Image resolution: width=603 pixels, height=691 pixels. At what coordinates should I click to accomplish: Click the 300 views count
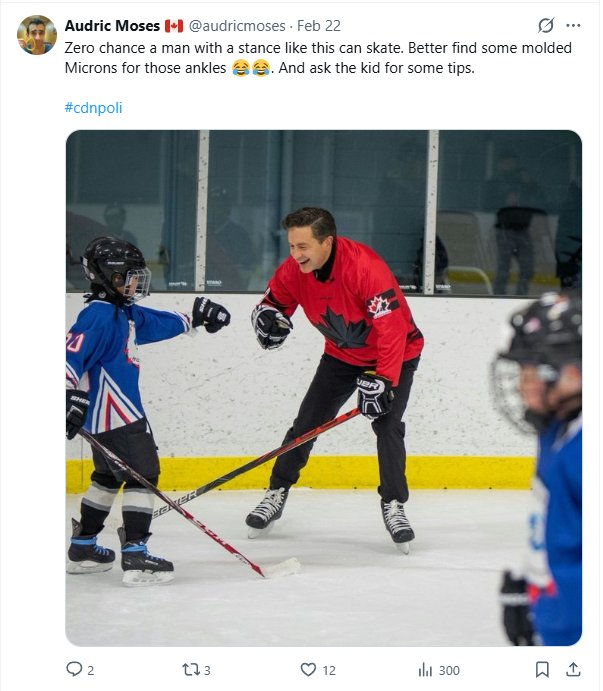pos(449,670)
